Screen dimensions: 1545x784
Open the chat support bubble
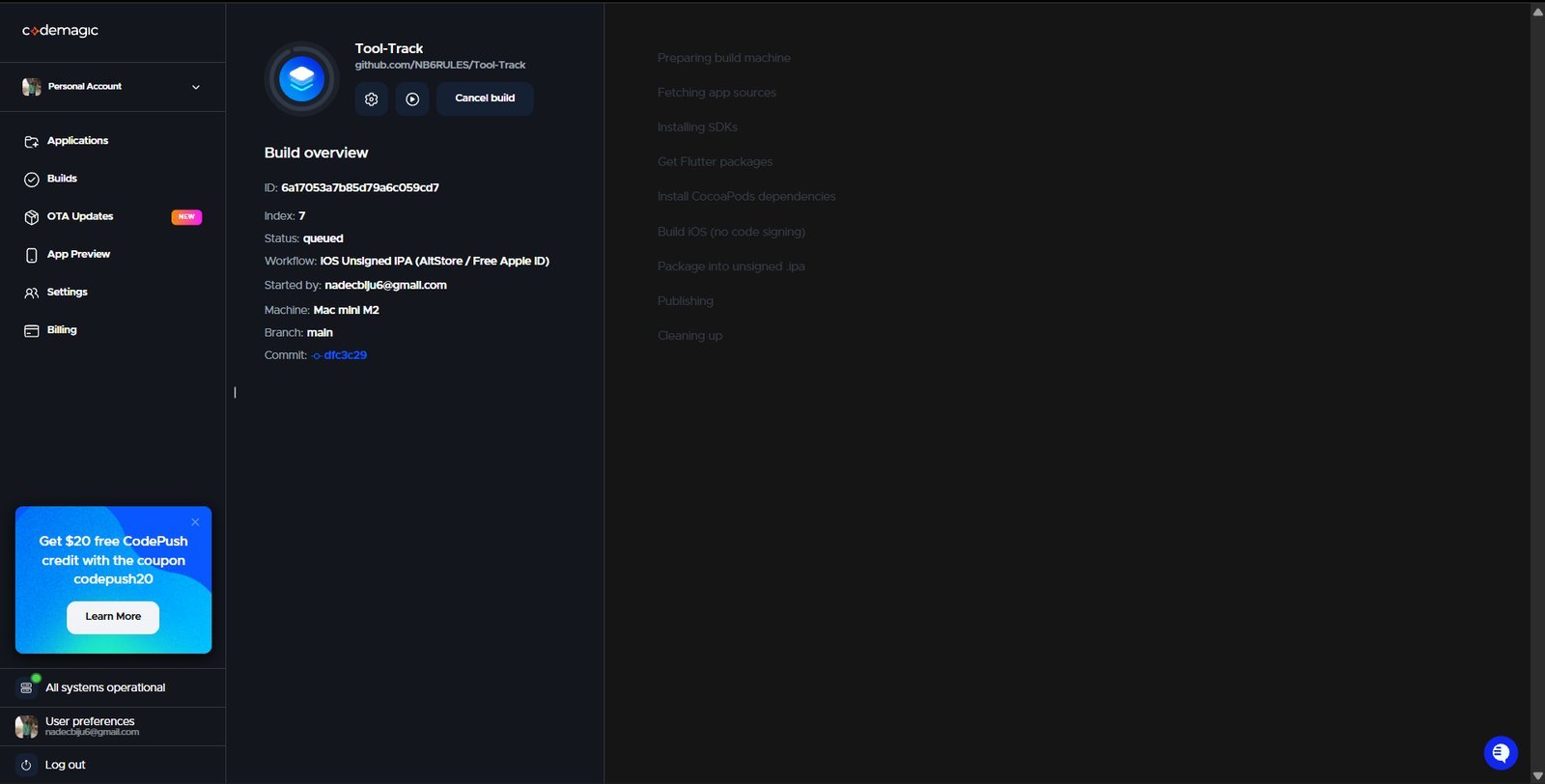click(x=1501, y=753)
